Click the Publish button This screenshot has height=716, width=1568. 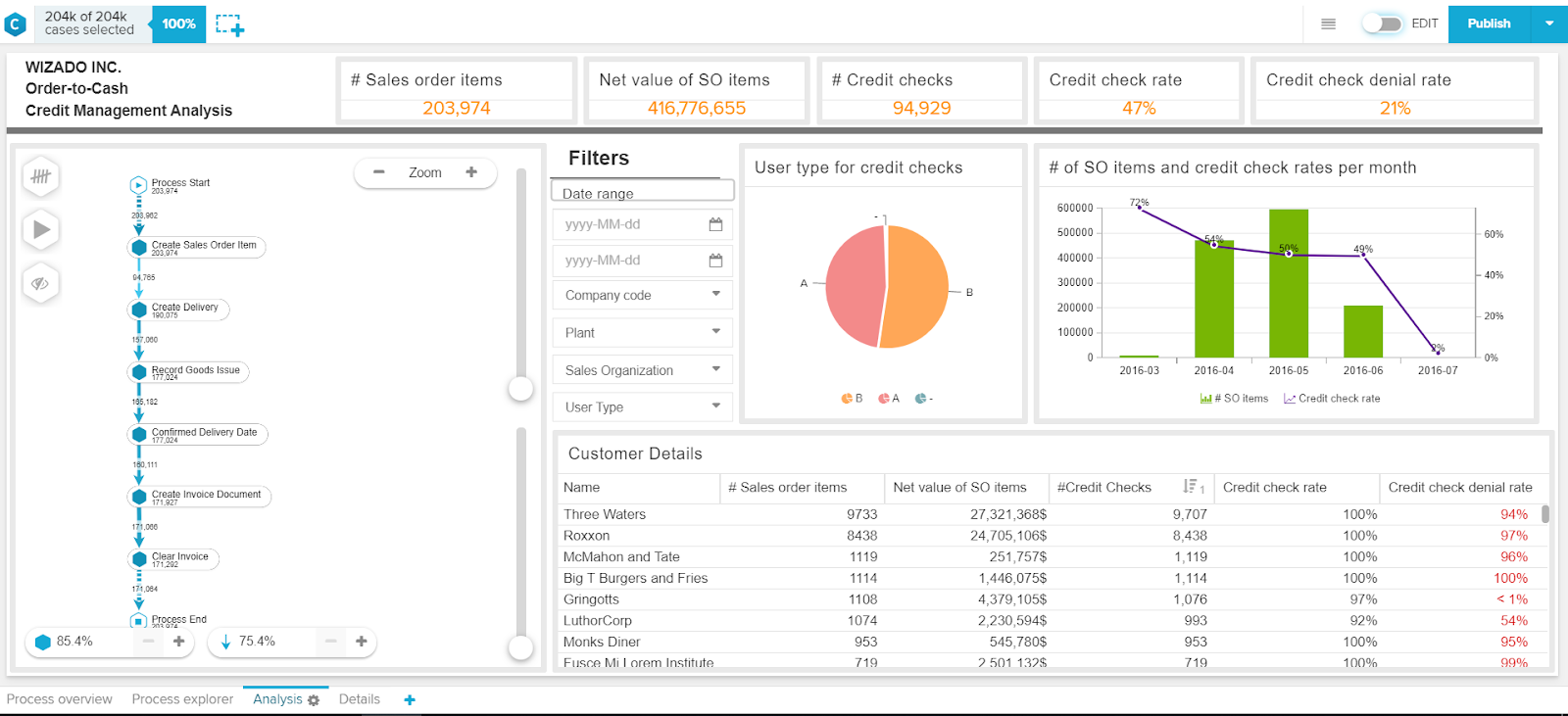click(x=1489, y=24)
